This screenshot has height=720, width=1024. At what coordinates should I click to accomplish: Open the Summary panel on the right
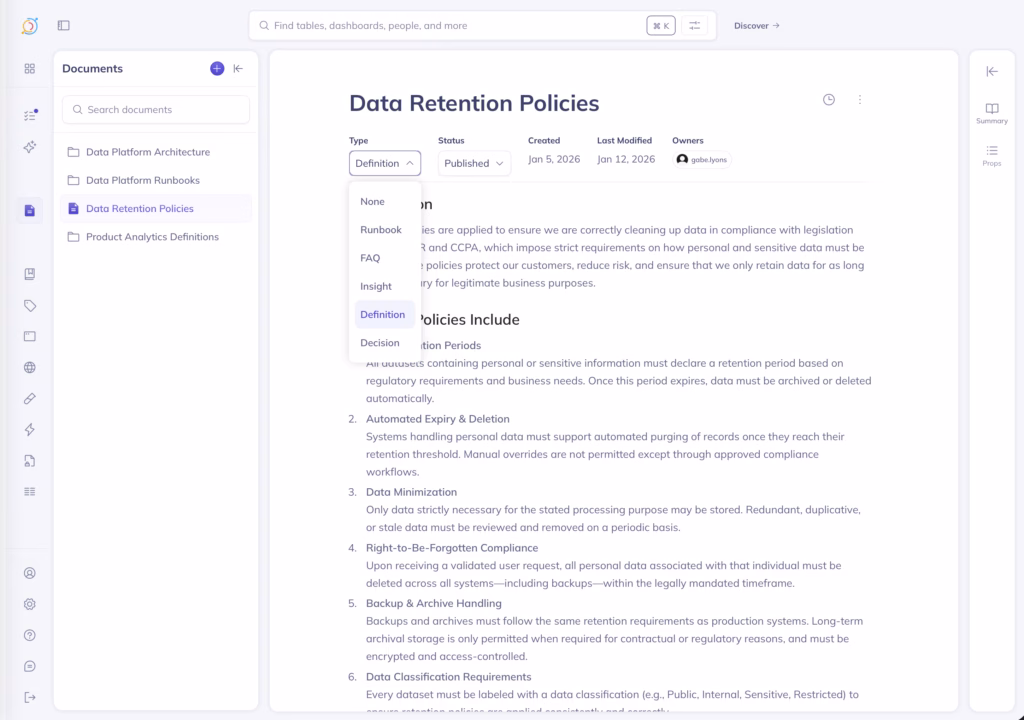point(991,112)
